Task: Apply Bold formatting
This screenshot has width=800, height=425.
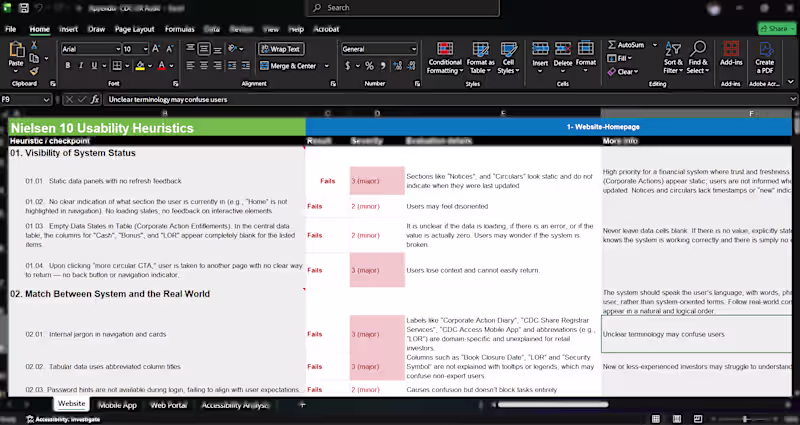Action: (67, 66)
